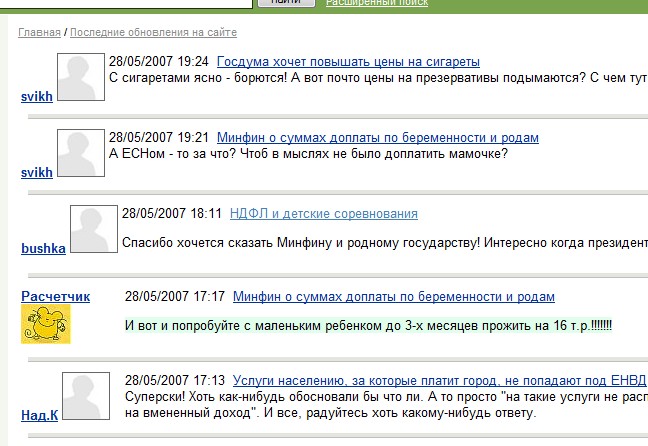The image size is (648, 446).
Task: Click the 'Найти' search button
Action: click(286, 3)
